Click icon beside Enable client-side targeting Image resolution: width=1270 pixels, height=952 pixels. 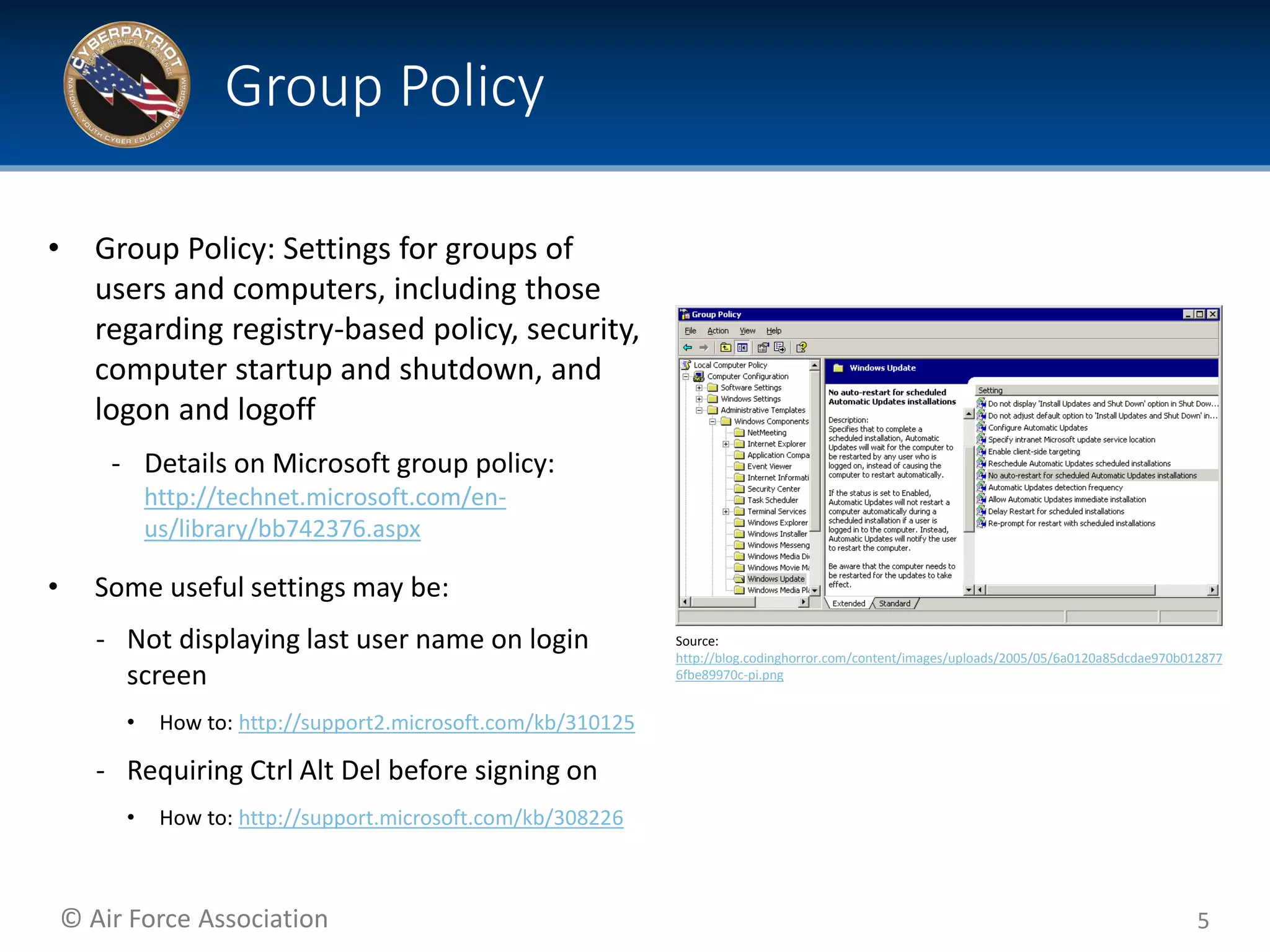pos(981,452)
